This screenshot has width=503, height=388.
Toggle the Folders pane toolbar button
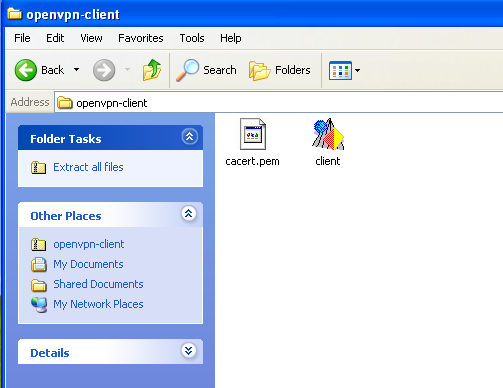point(279,70)
